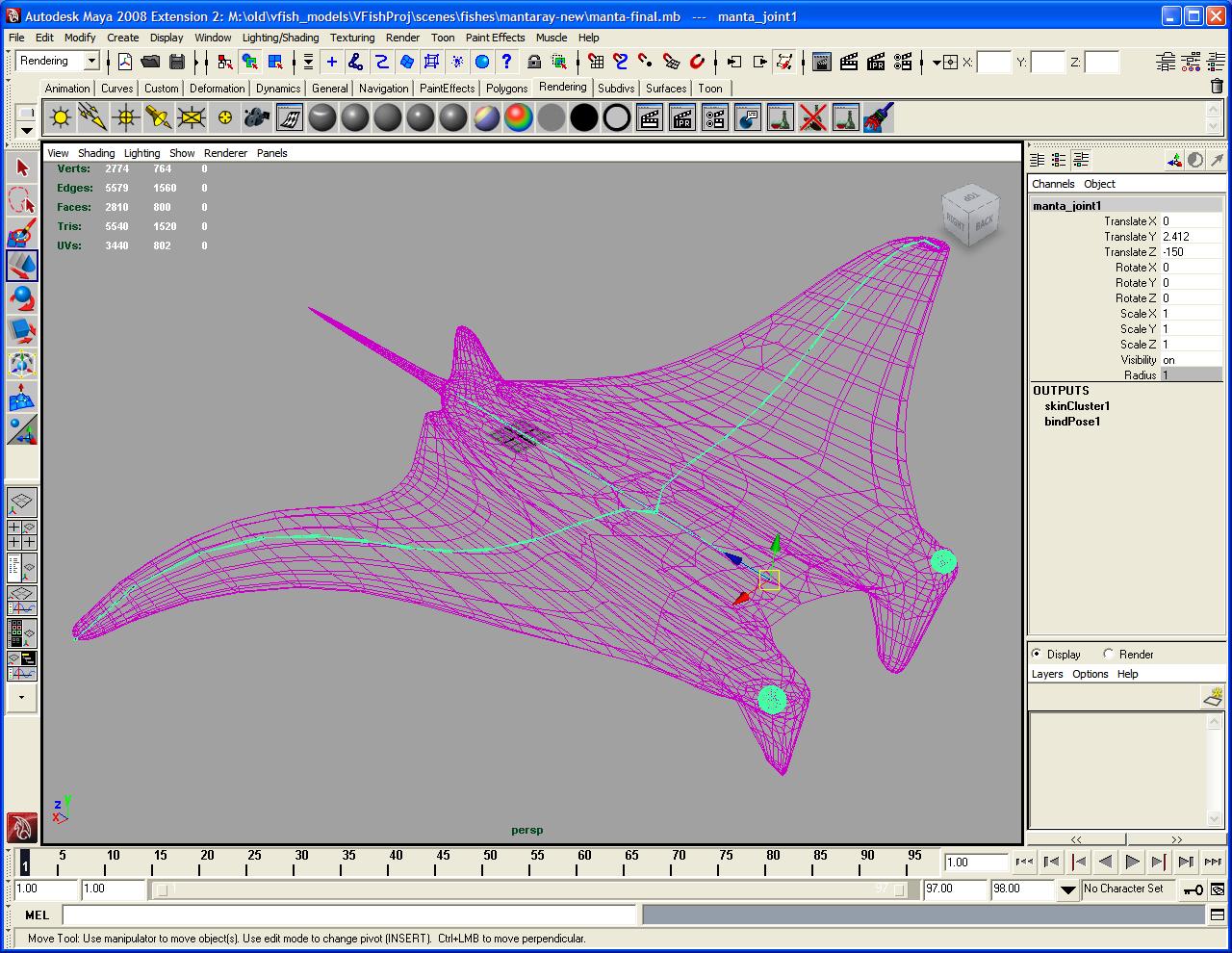Select the Scale tool in the toolbox
The width and height of the screenshot is (1232, 953).
click(x=23, y=331)
